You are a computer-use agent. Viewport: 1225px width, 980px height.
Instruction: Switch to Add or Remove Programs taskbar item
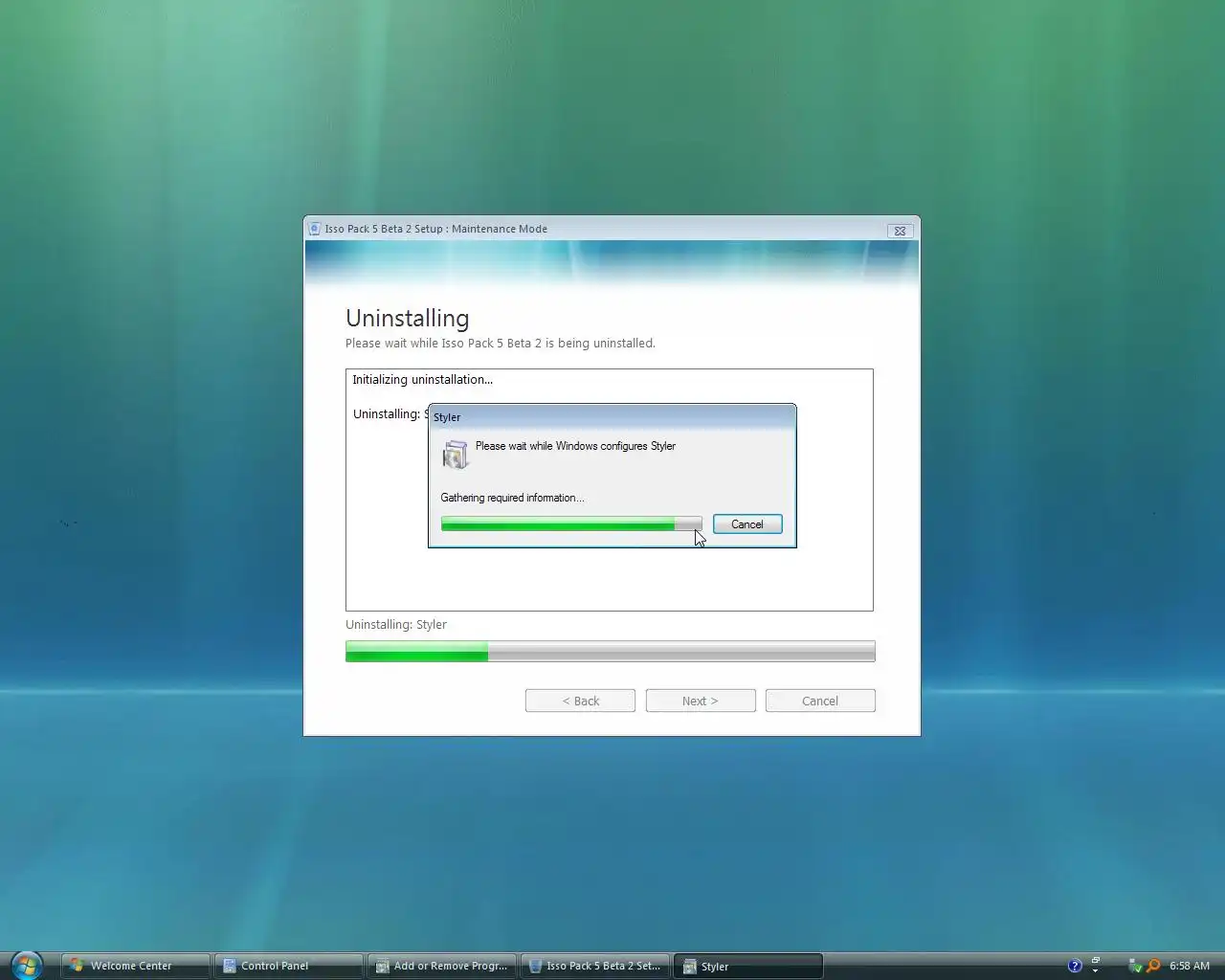coord(441,966)
